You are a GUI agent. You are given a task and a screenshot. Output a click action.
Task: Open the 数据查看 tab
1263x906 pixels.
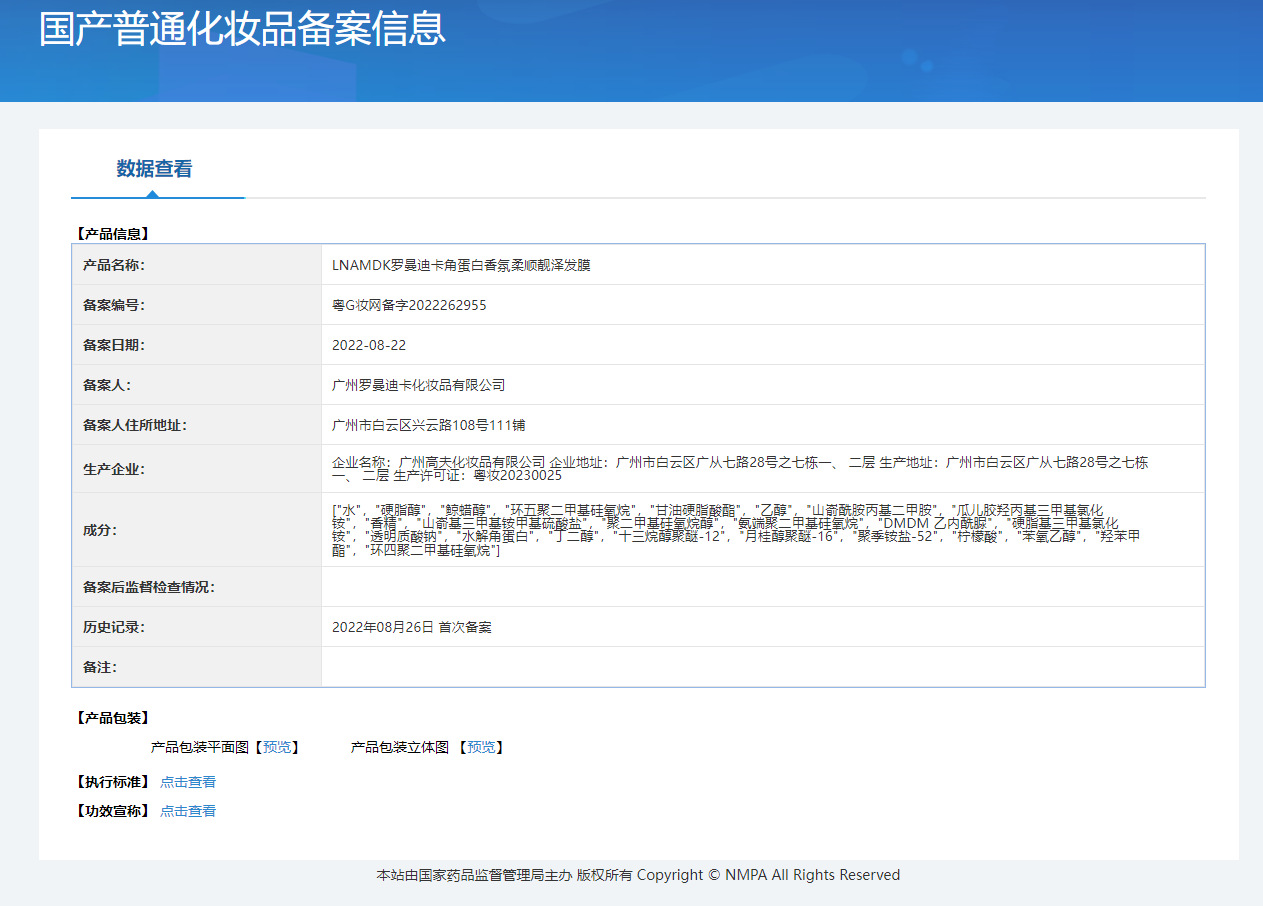coord(154,169)
